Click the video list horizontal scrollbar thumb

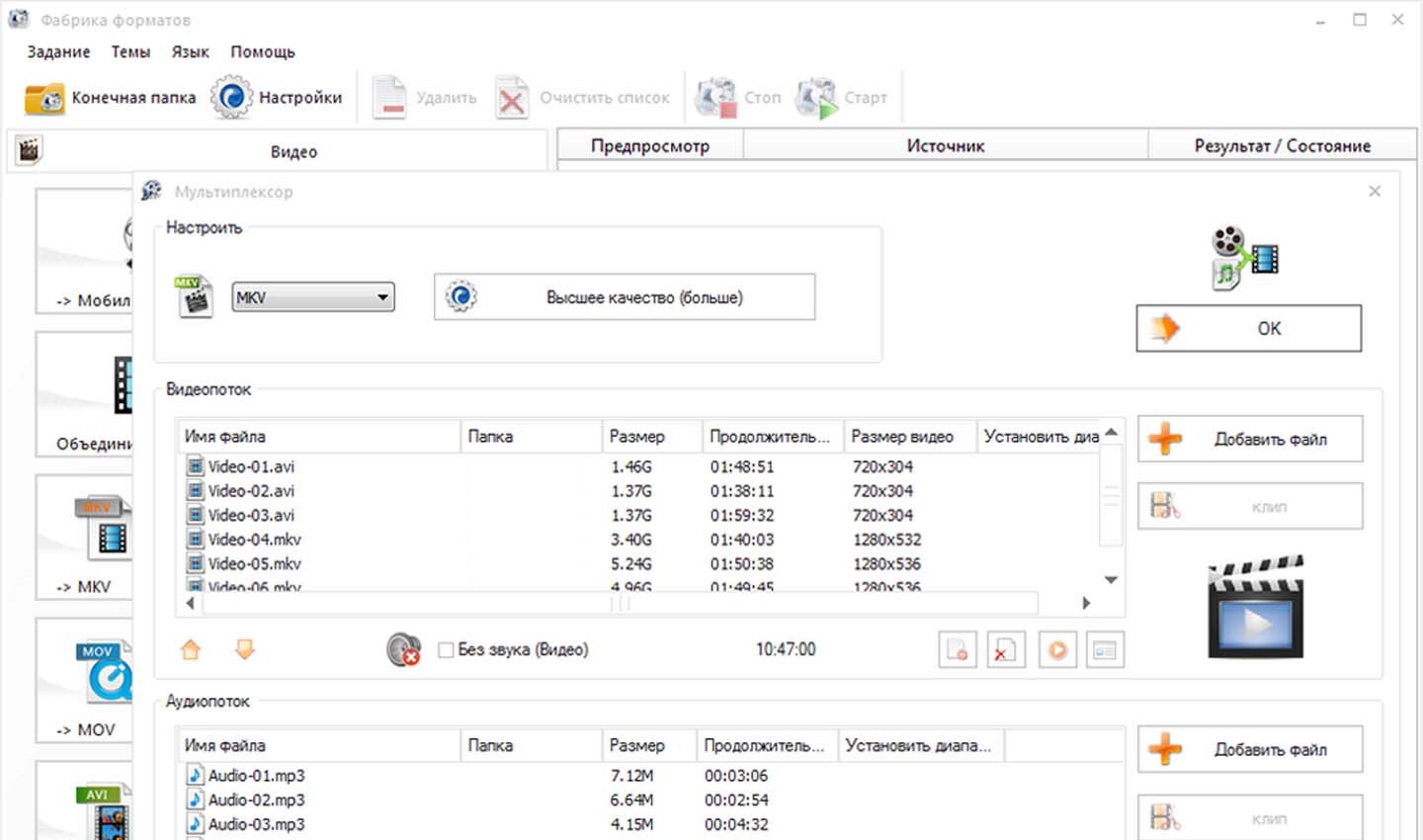tap(619, 603)
